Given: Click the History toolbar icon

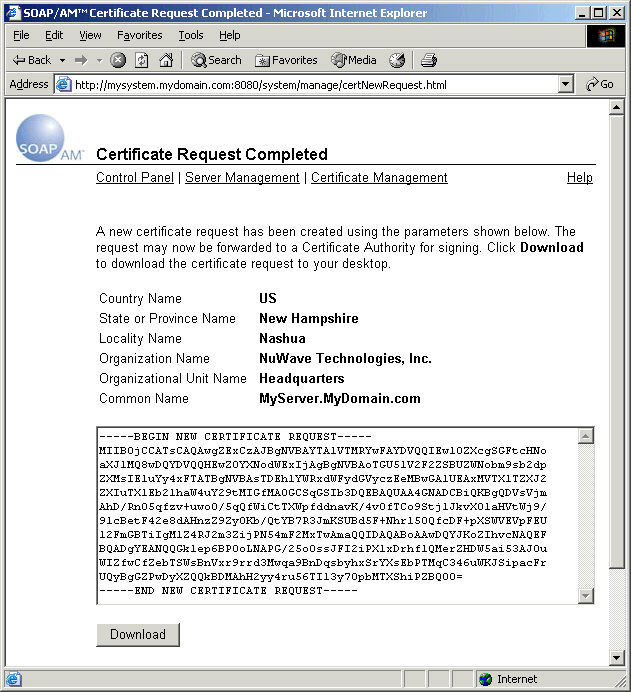Looking at the screenshot, I should click(397, 60).
